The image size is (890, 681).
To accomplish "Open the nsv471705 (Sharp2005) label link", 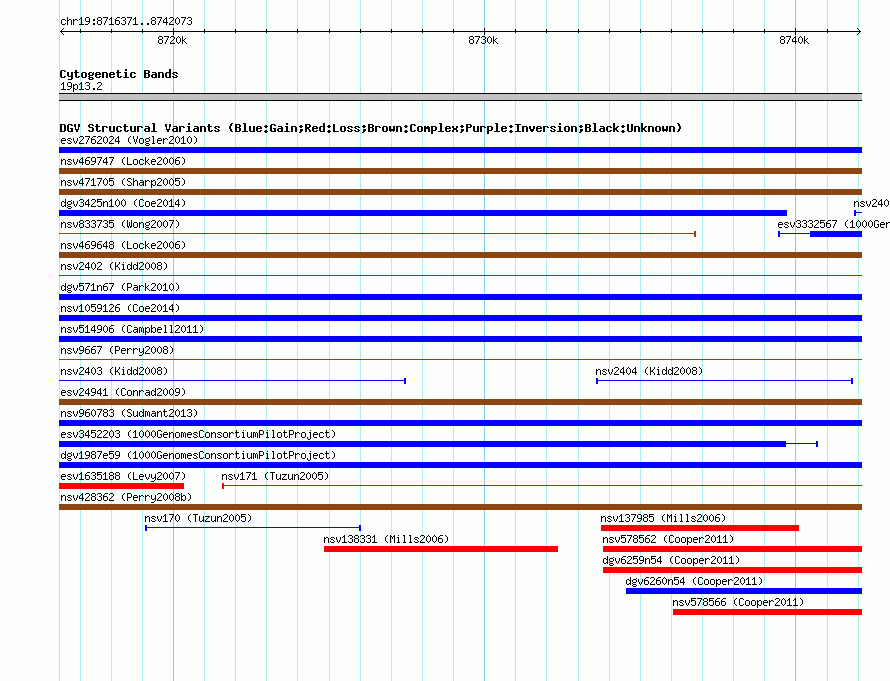I will [x=123, y=182].
